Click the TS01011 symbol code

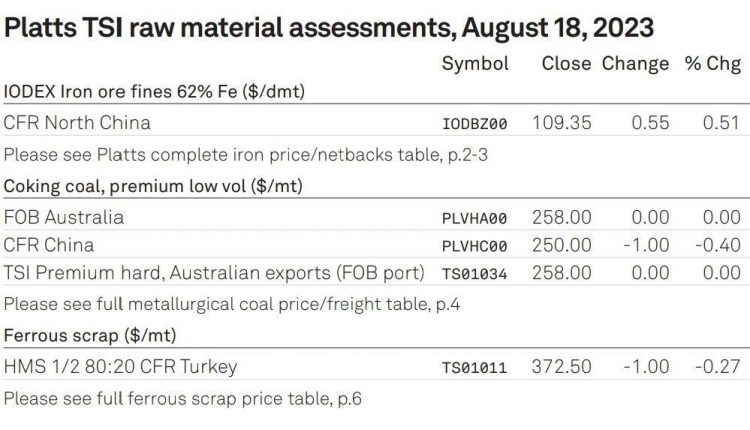474,368
